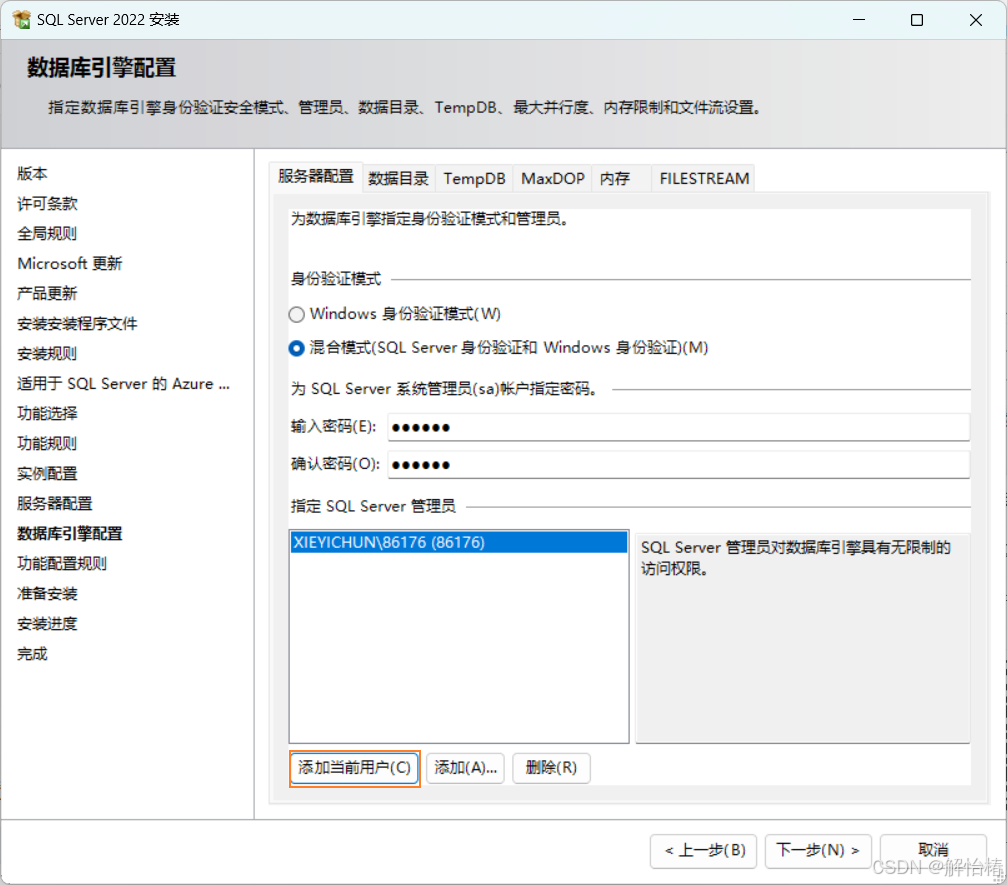Click the 取消 button
This screenshot has height=885, width=1007.
point(933,851)
